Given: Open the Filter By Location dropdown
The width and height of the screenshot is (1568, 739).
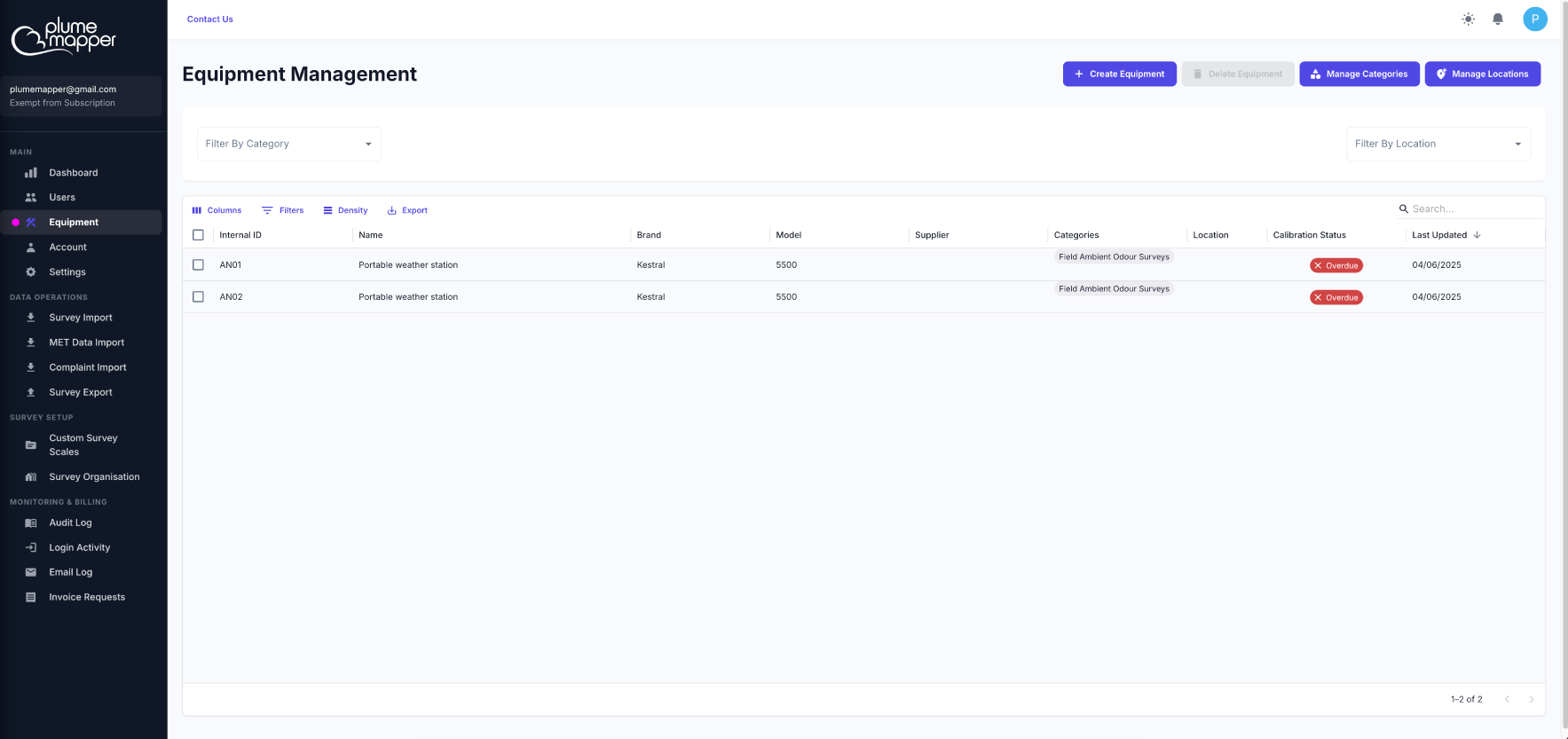Looking at the screenshot, I should point(1438,144).
